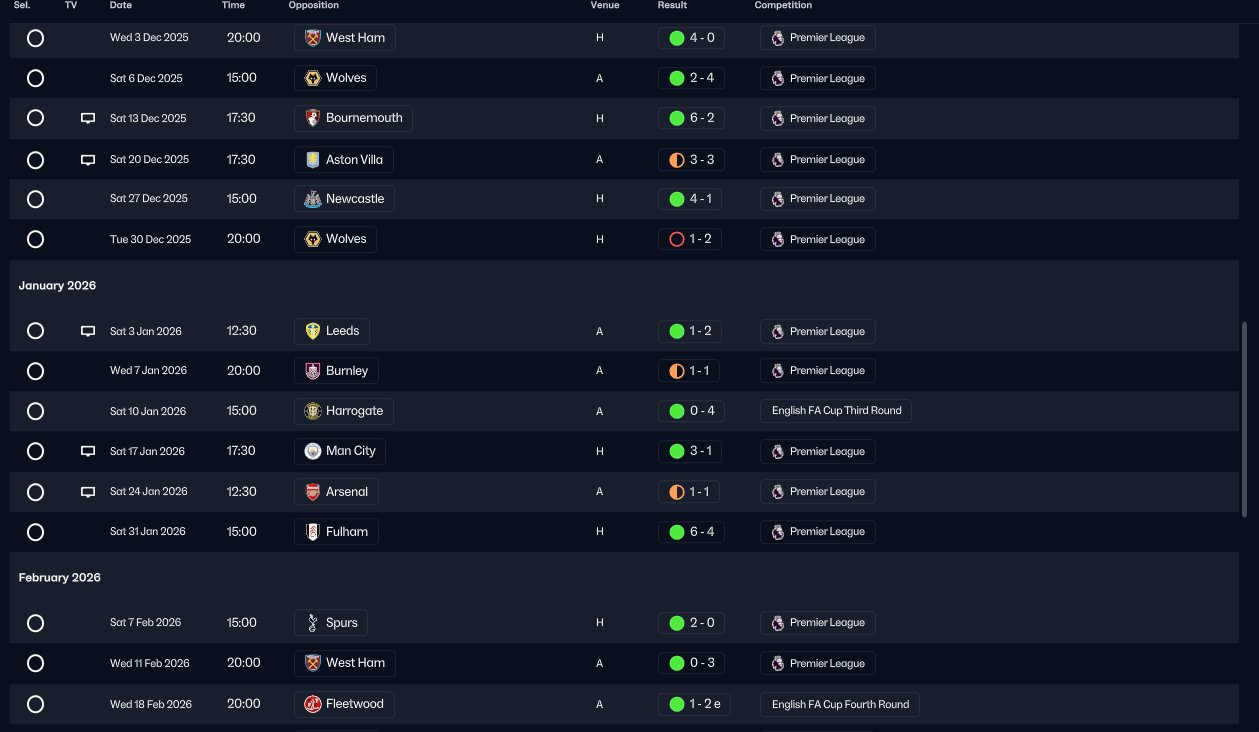Image resolution: width=1259 pixels, height=732 pixels.
Task: Open English FA Cup Third Round competition
Action: pyautogui.click(x=835, y=411)
